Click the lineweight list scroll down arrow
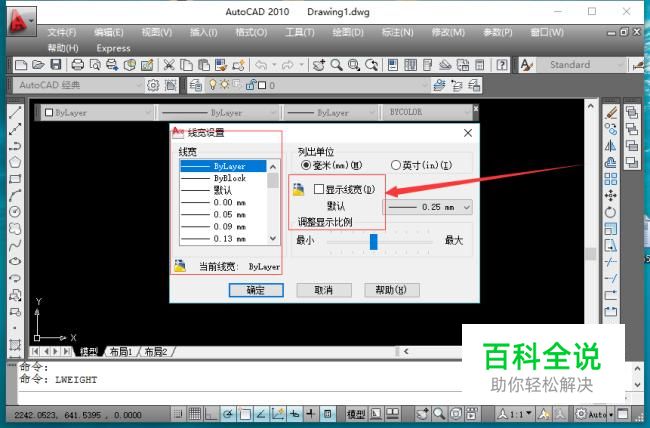The image size is (650, 428). (273, 238)
